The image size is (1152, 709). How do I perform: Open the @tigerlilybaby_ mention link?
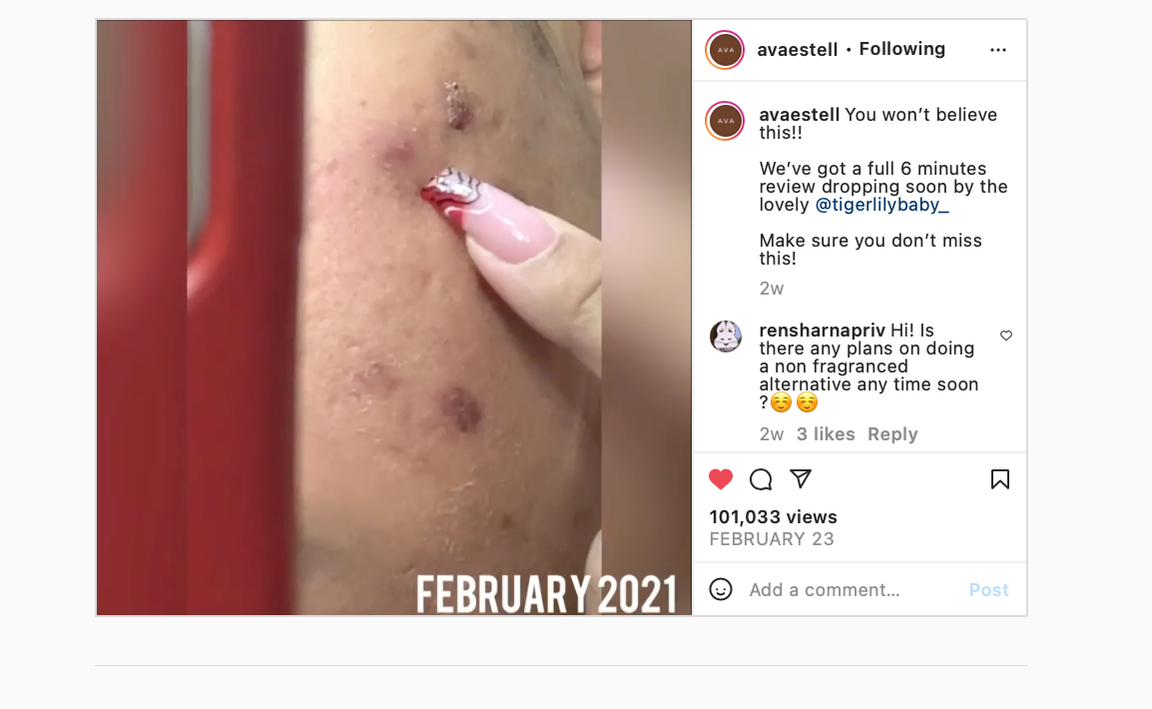point(882,205)
